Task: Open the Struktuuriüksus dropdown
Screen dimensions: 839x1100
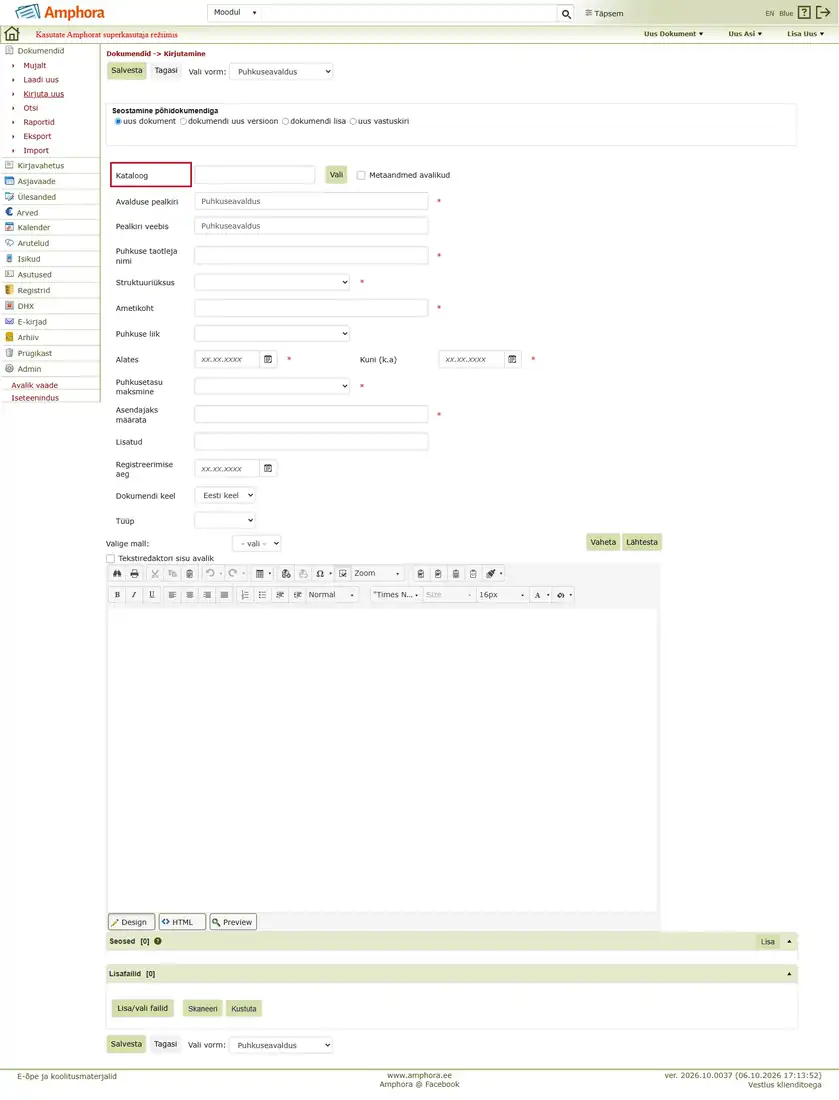Action: pyautogui.click(x=271, y=282)
